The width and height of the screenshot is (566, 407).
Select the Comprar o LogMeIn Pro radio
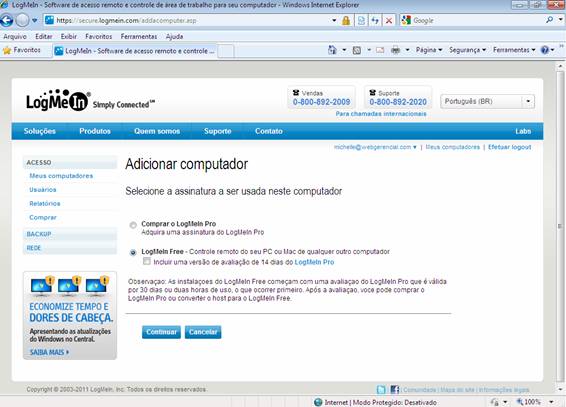click(133, 225)
